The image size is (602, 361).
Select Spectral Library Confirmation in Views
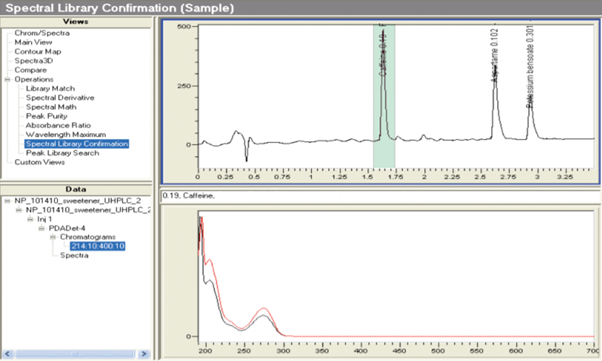click(x=77, y=144)
